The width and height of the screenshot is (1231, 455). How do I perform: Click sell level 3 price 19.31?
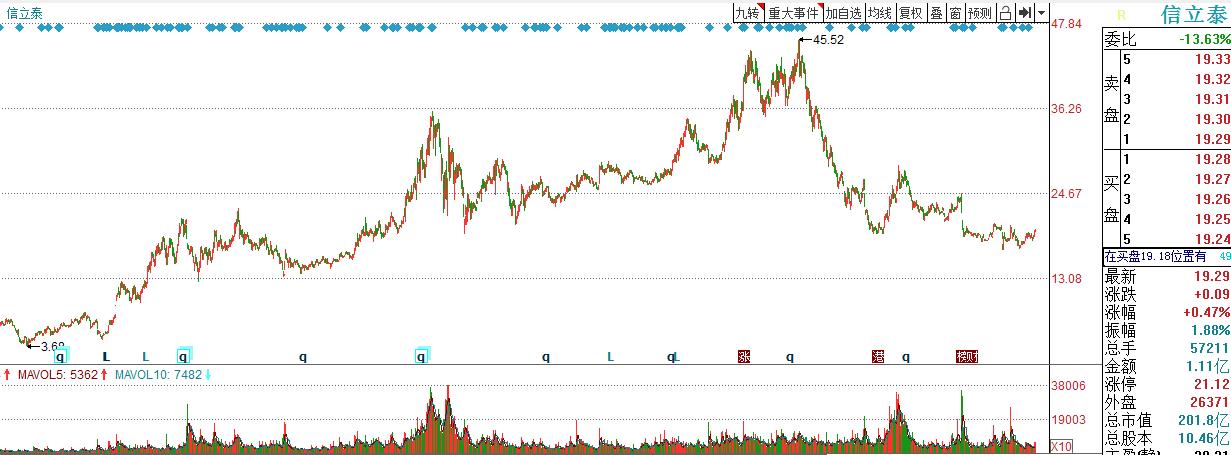click(x=1213, y=100)
